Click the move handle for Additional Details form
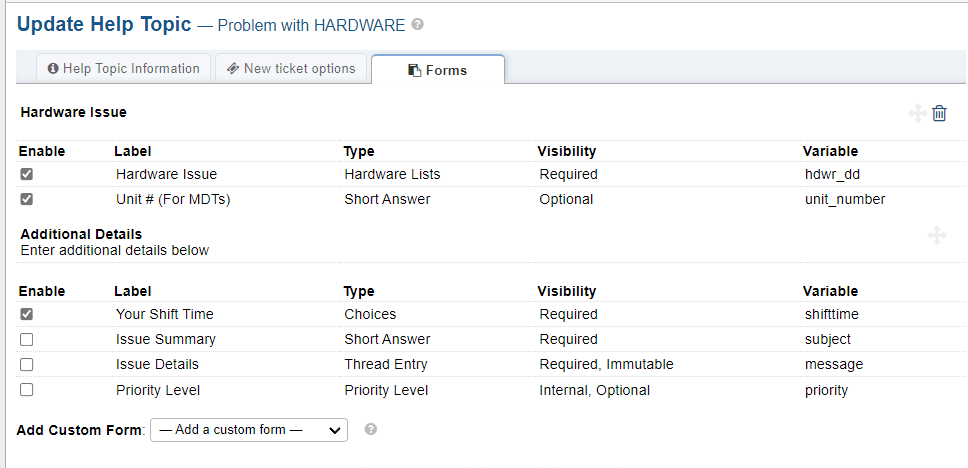968x468 pixels. tap(937, 235)
